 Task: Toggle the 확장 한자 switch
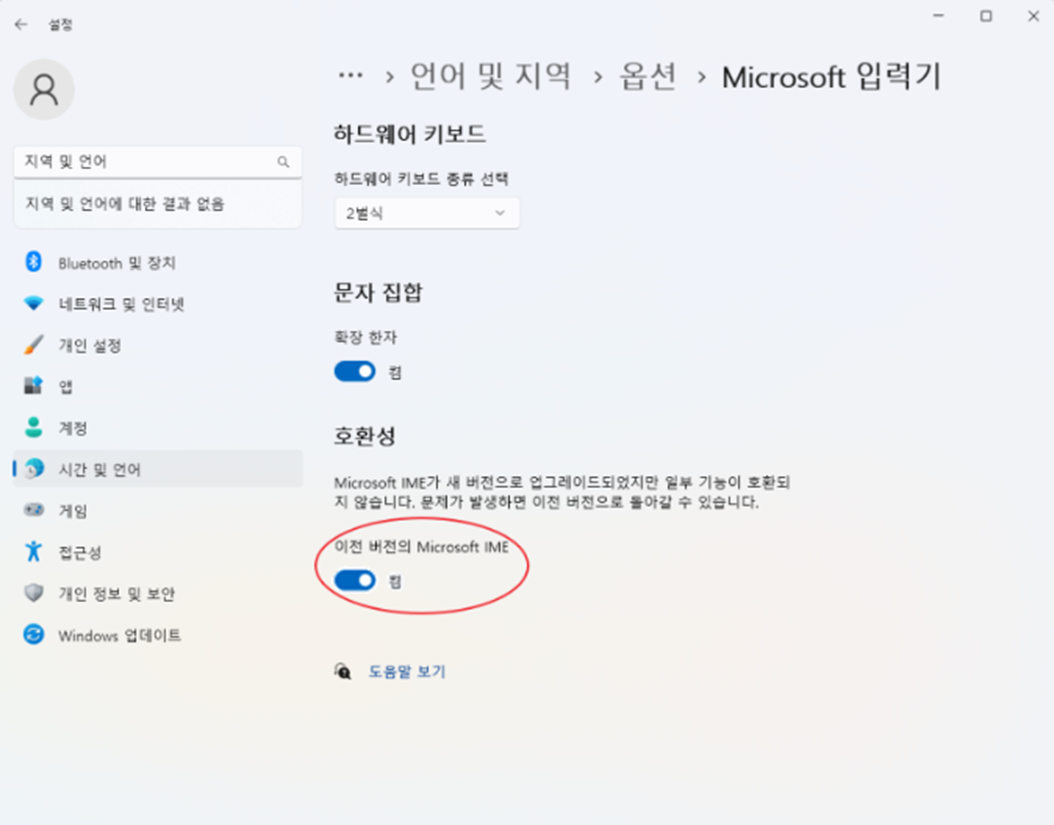[355, 371]
